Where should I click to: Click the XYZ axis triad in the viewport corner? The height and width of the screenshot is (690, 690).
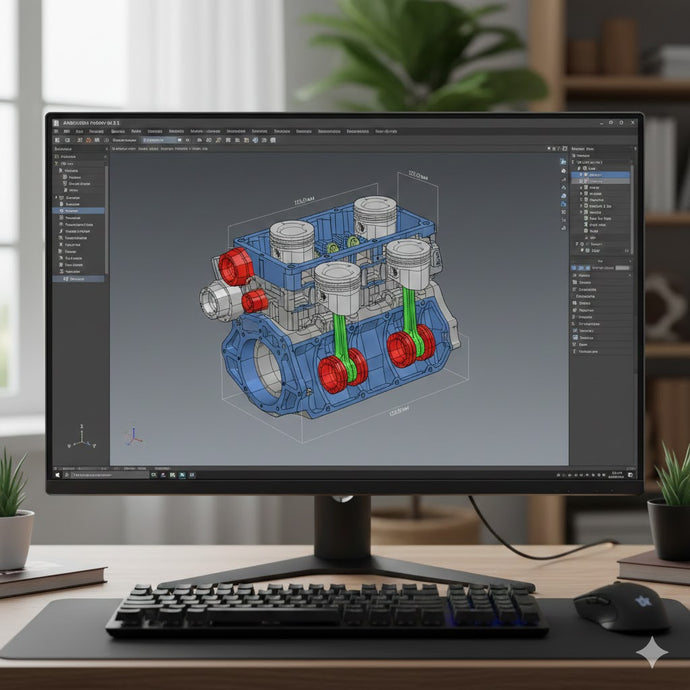point(133,437)
